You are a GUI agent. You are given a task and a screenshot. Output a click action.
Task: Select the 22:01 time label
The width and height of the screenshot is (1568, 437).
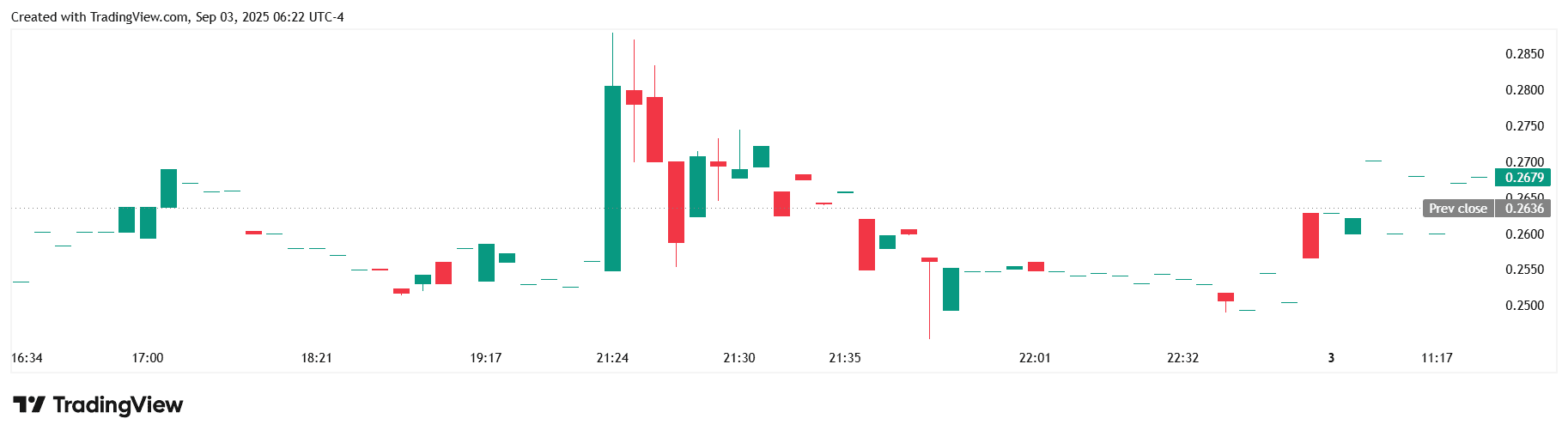click(1035, 358)
